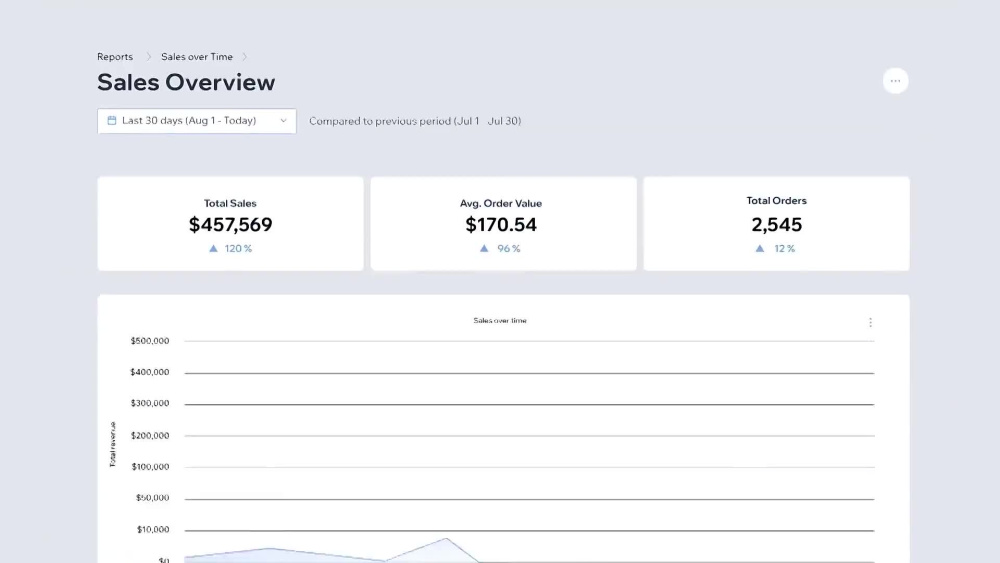Select the Total Orders card
Screen dimensions: 1000x563
[x=776, y=224]
